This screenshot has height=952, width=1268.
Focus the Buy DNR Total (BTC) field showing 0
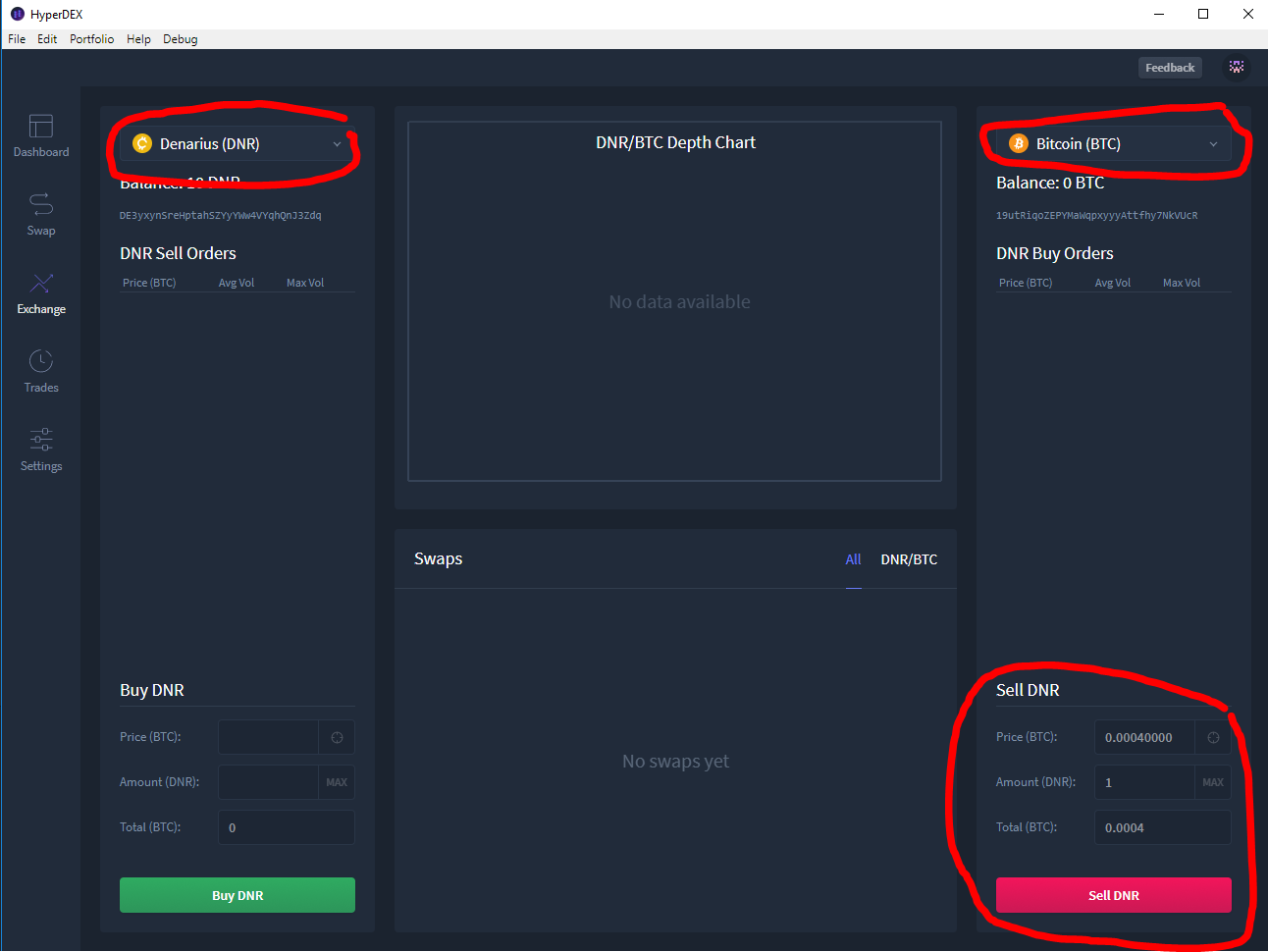coord(287,827)
